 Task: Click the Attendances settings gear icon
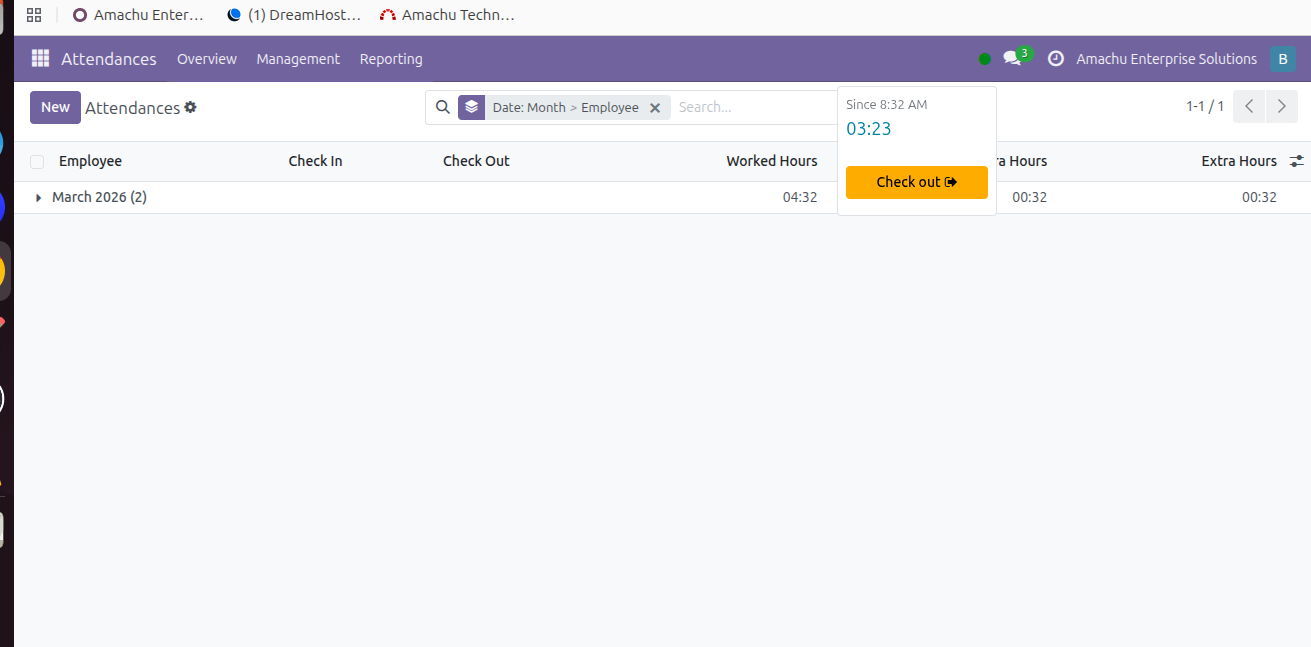(x=191, y=107)
